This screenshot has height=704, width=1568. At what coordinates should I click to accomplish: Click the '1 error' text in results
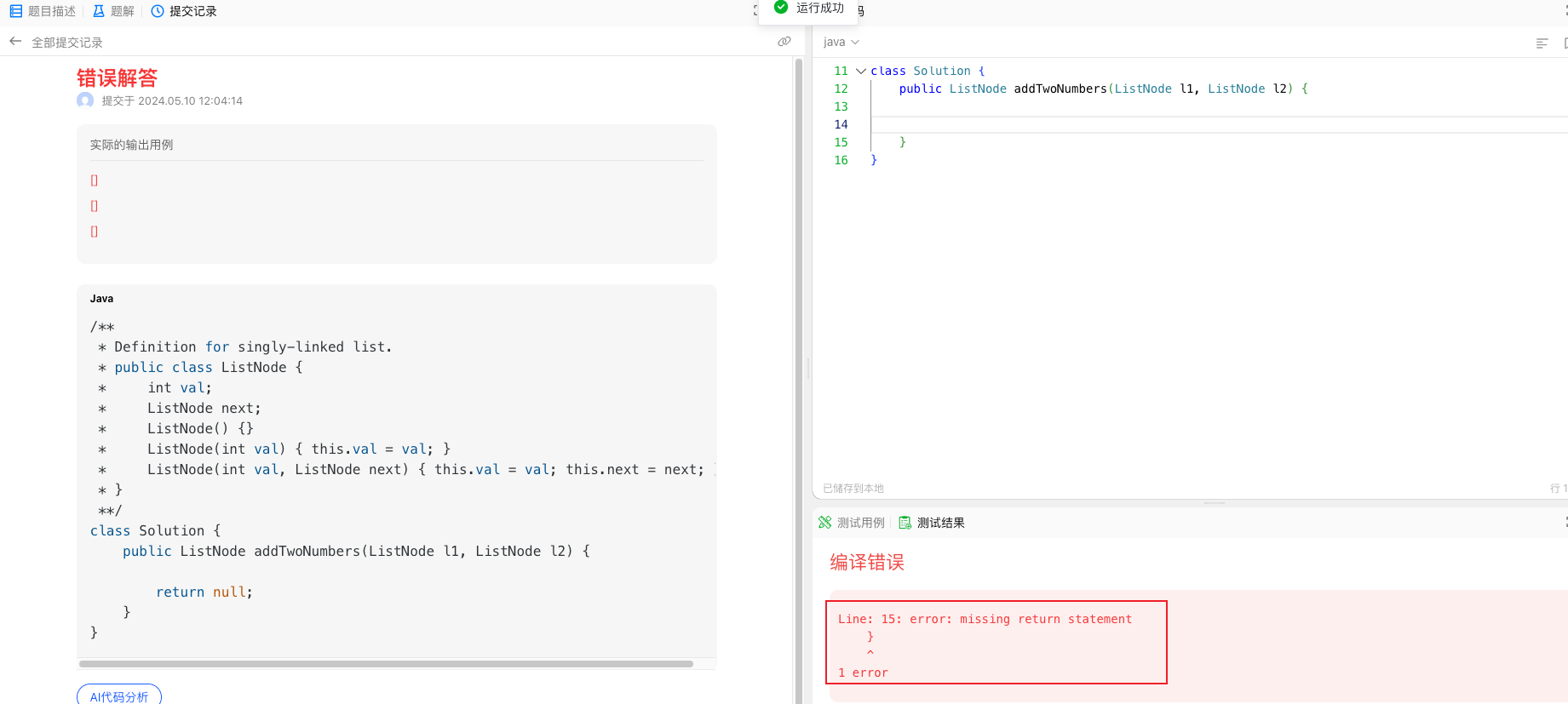tap(863, 673)
